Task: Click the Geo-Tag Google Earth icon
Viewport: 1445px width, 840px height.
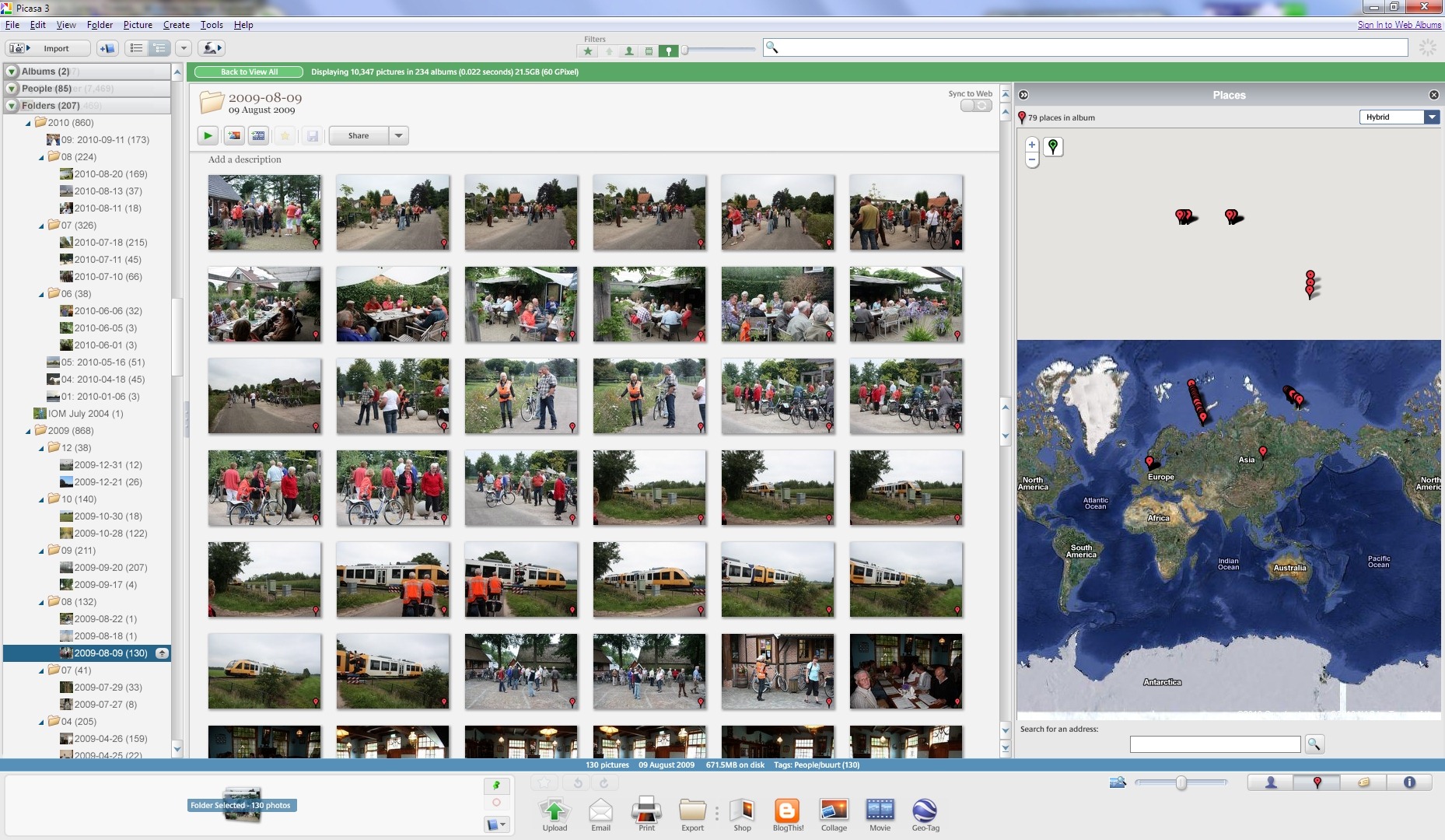Action: click(x=925, y=811)
